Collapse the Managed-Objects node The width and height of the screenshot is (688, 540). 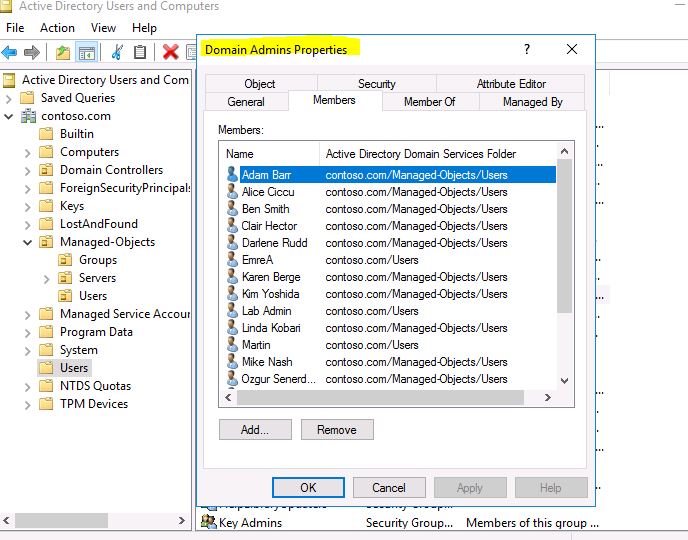coord(28,242)
